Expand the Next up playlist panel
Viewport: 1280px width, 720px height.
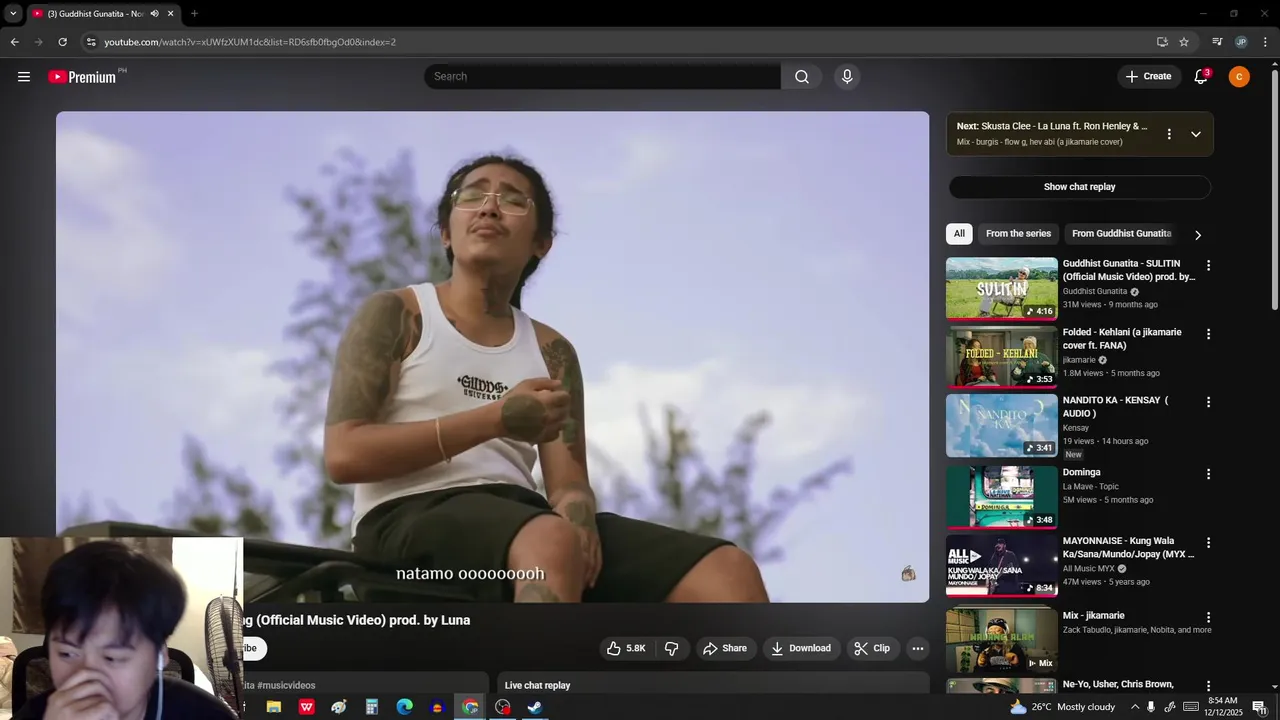tap(1196, 134)
